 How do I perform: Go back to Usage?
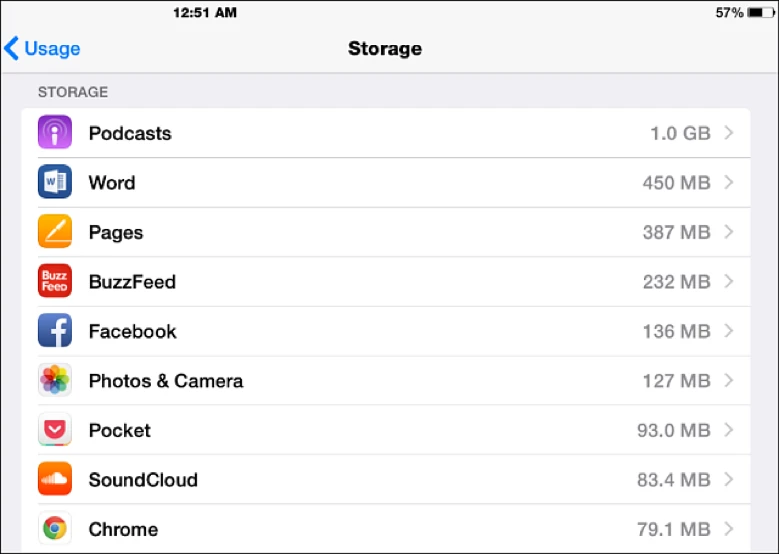(x=43, y=48)
